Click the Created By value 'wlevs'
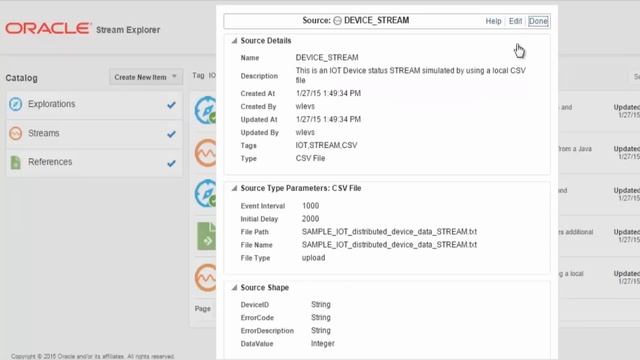The height and width of the screenshot is (360, 640). [x=305, y=107]
